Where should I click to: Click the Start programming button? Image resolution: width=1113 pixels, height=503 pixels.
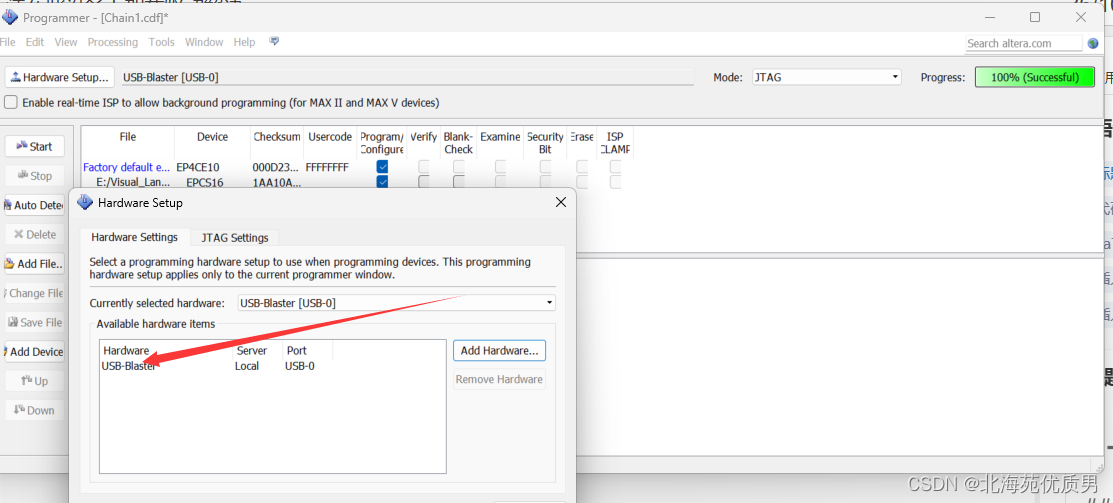pos(34,146)
